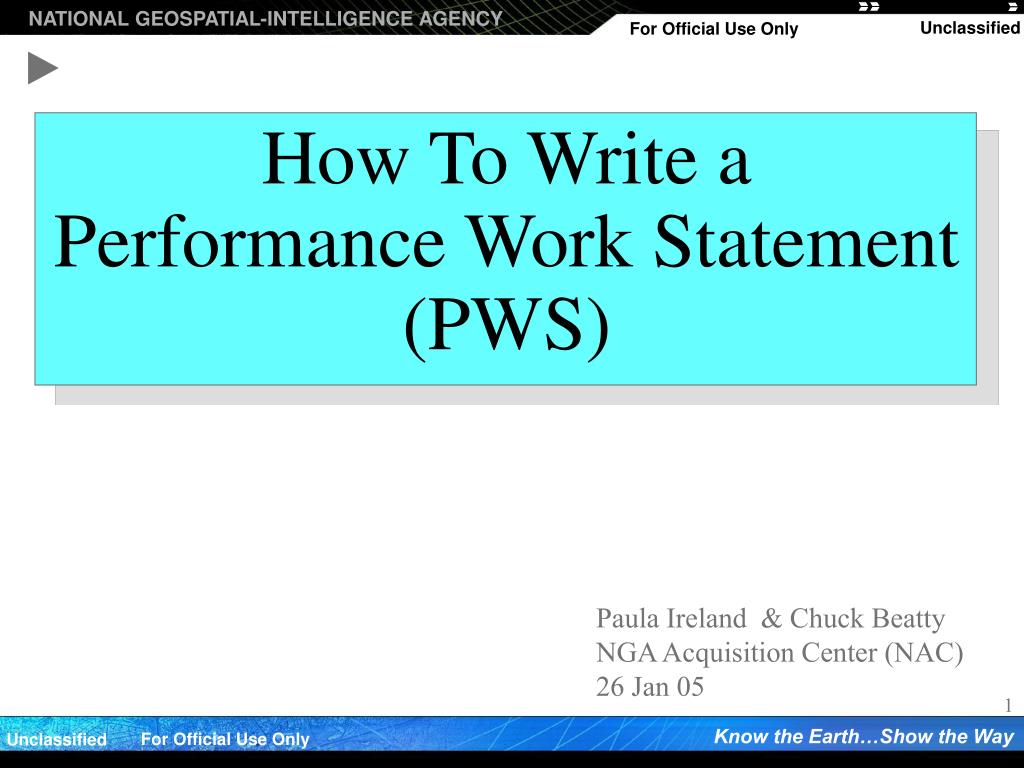
Task: Click the slide number '1'
Action: click(x=1008, y=705)
